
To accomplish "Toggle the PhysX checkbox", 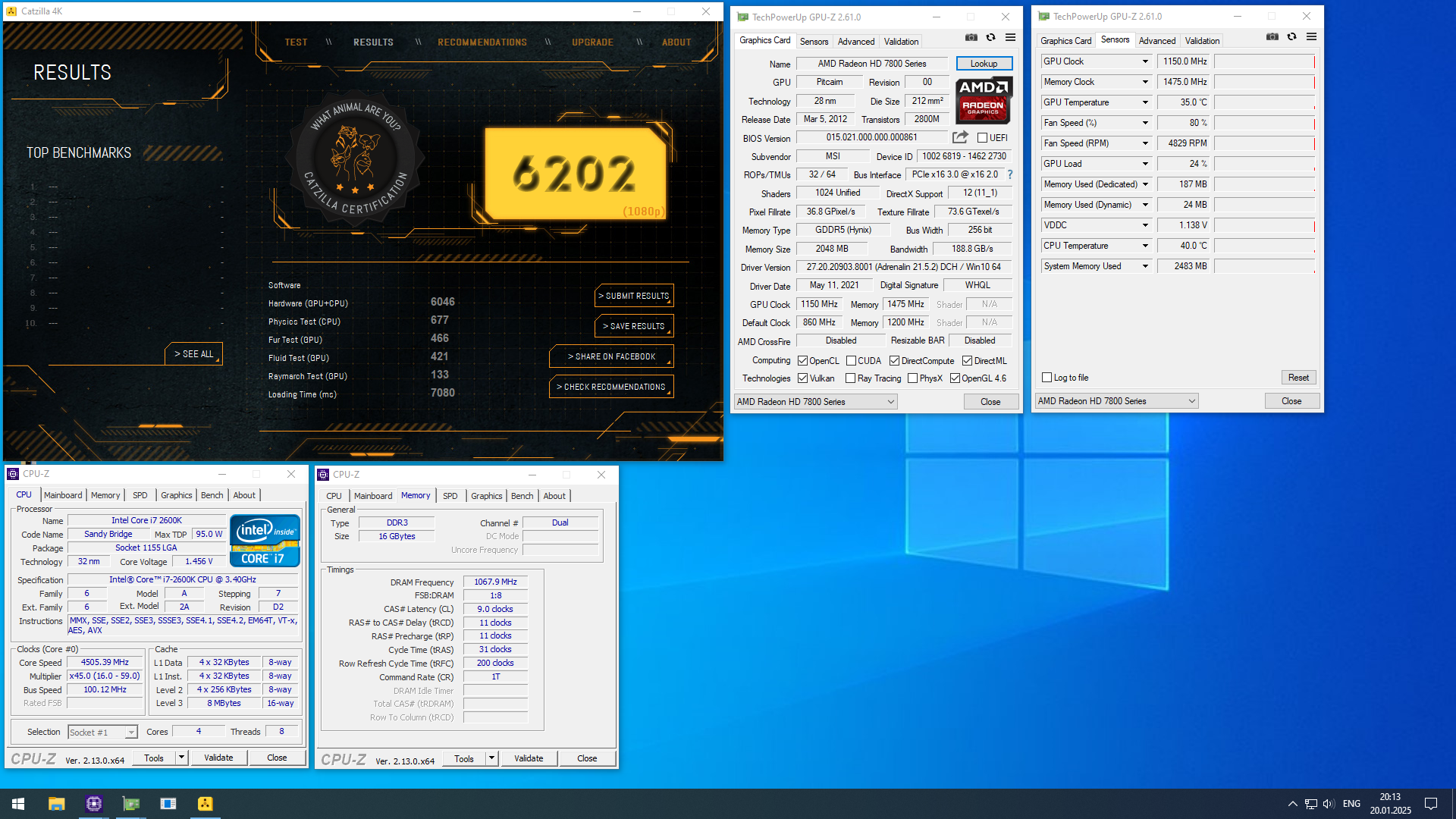I will [912, 378].
